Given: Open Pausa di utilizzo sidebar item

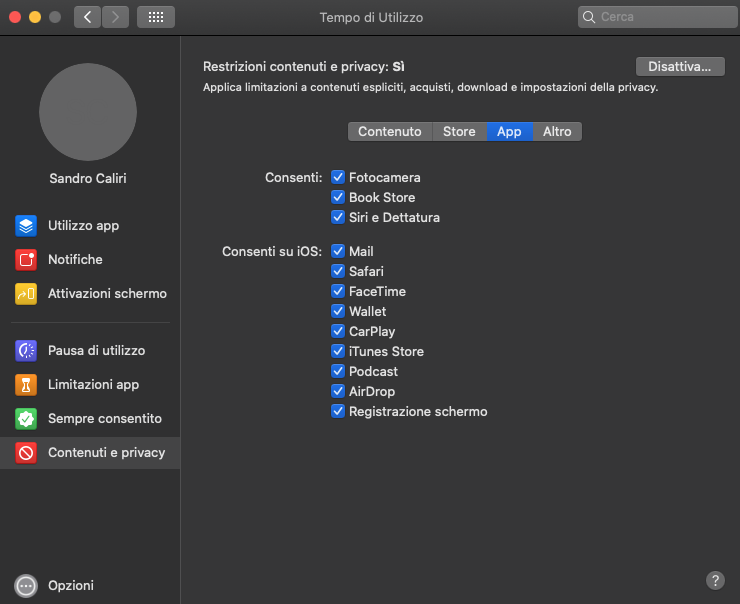Looking at the screenshot, I should click(90, 351).
